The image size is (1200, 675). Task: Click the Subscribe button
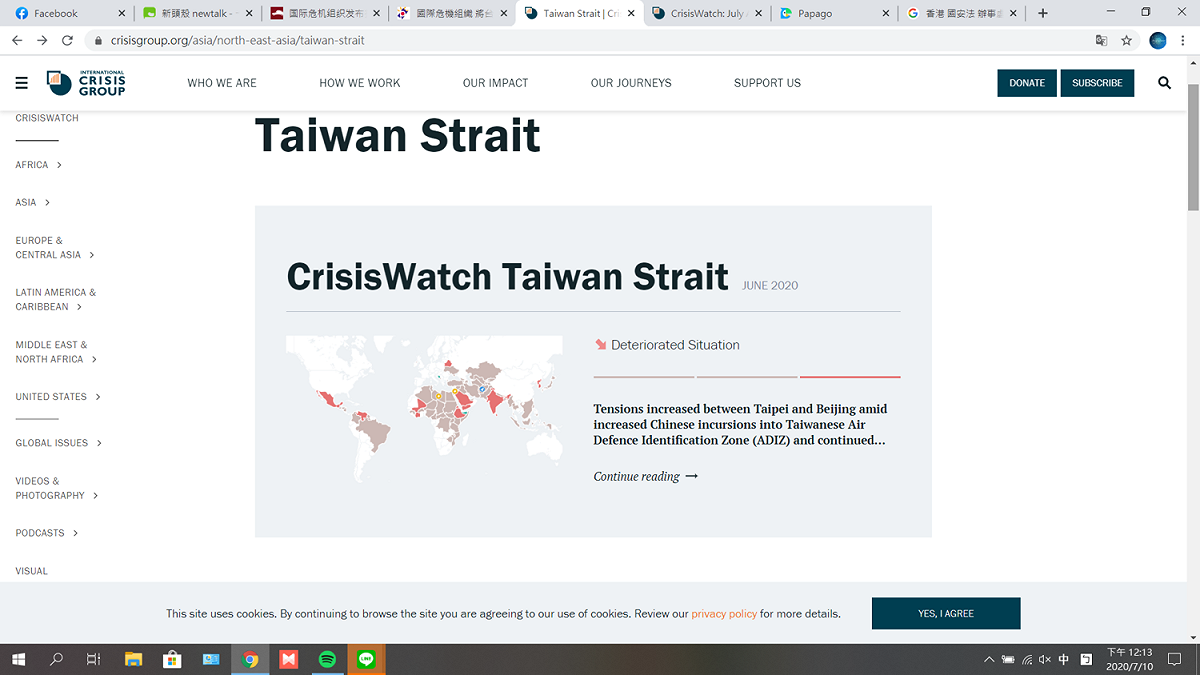tap(1097, 83)
